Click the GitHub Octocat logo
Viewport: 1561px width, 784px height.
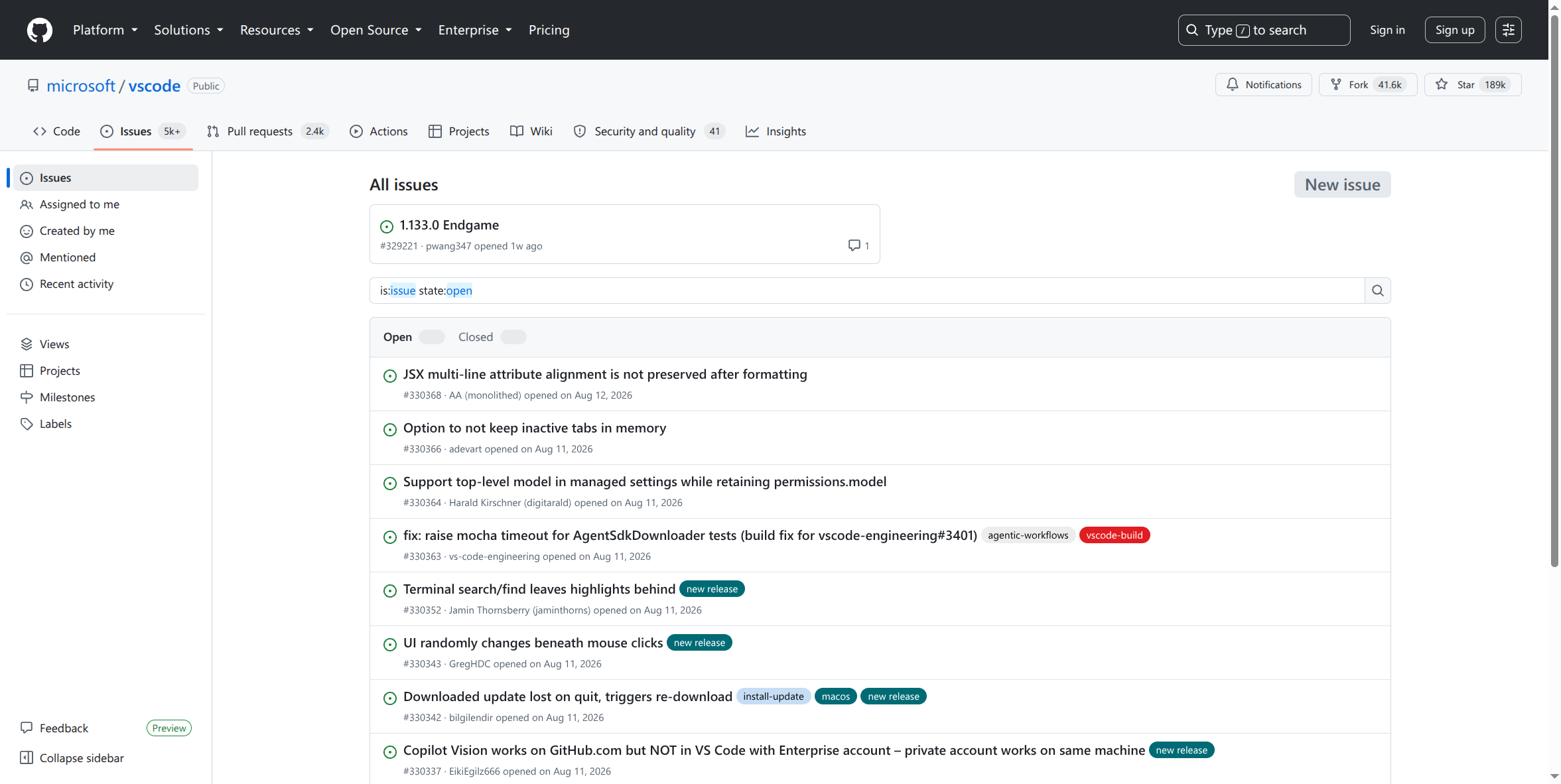pyautogui.click(x=40, y=30)
